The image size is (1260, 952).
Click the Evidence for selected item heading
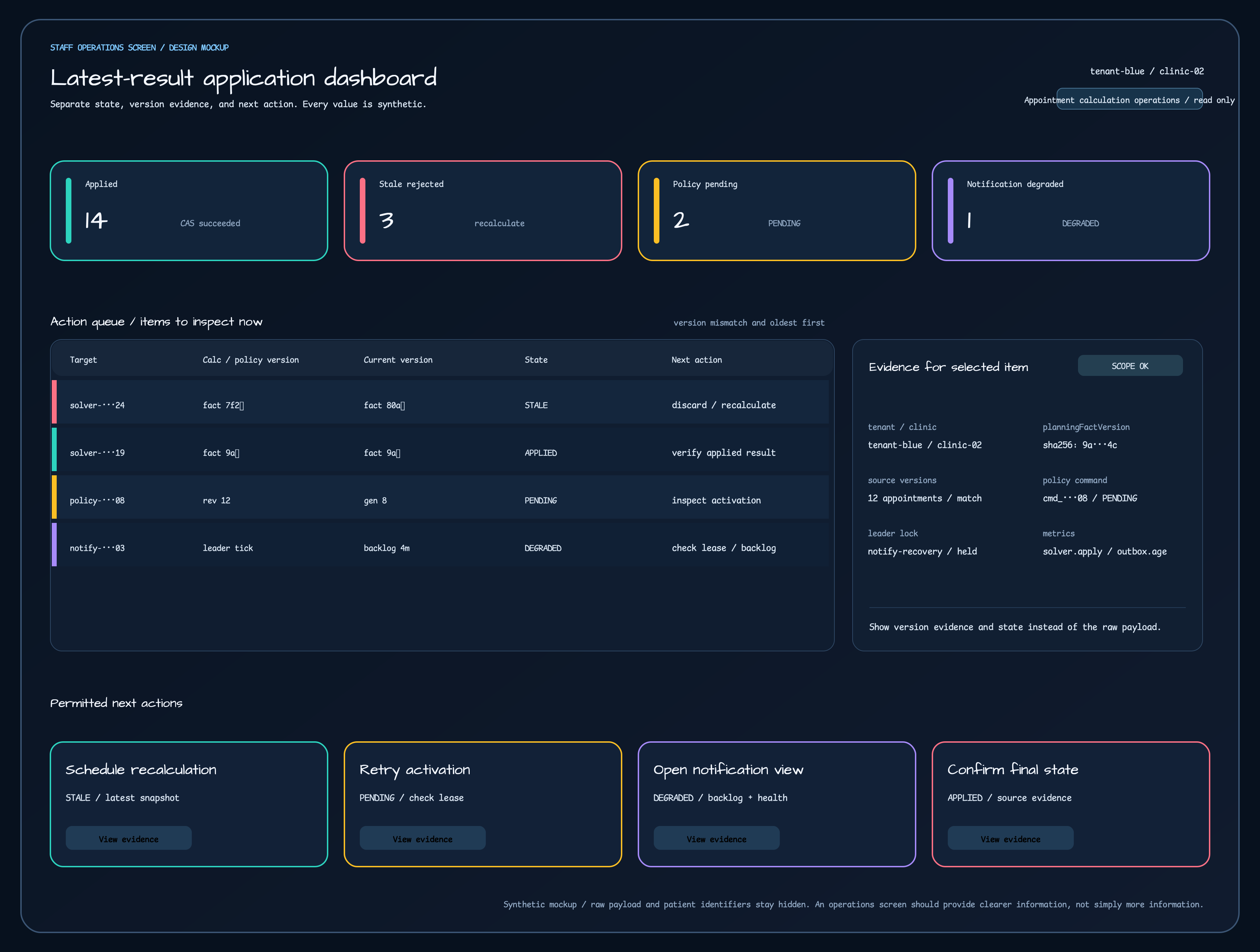[x=948, y=367]
